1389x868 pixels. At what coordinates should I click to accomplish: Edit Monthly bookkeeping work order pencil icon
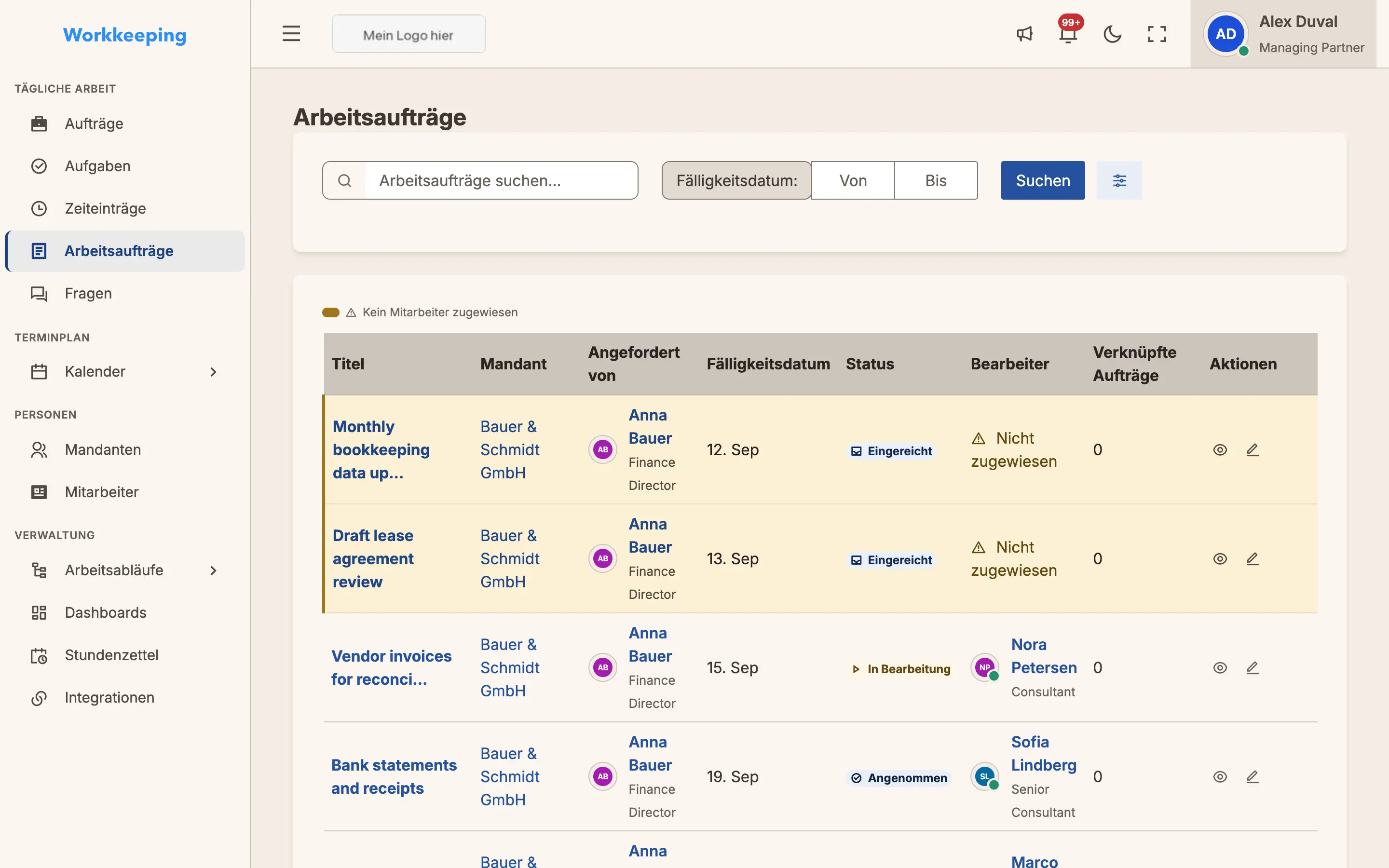[x=1253, y=449]
